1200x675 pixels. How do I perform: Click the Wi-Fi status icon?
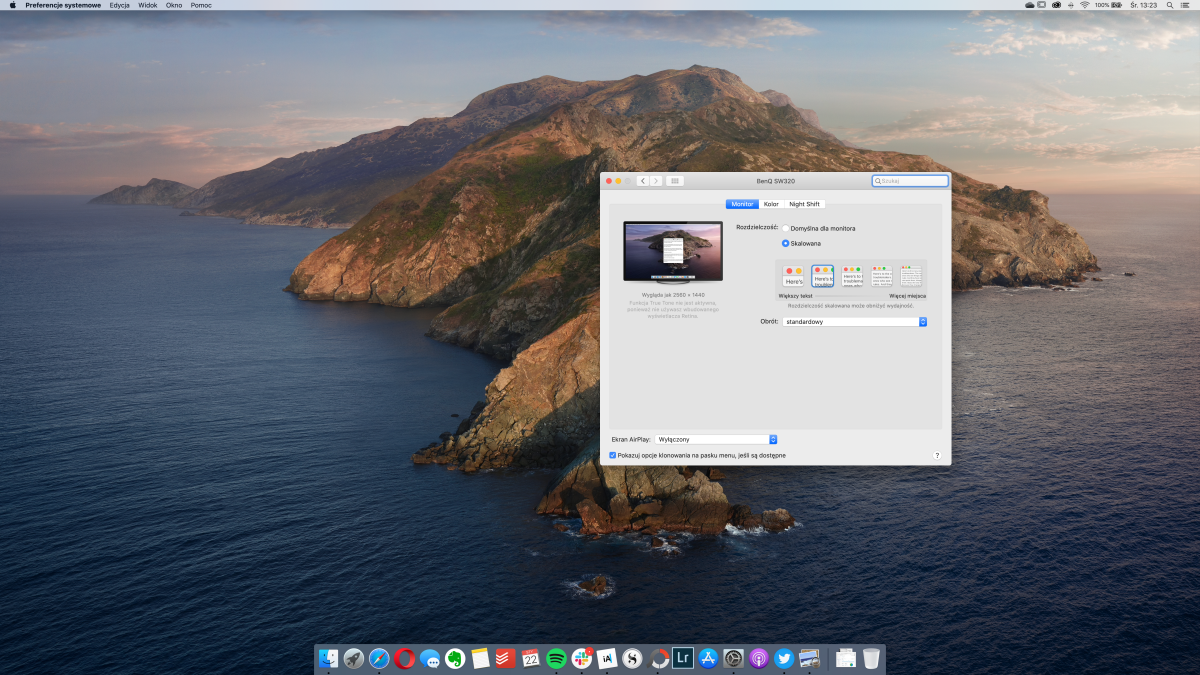[x=1085, y=5]
